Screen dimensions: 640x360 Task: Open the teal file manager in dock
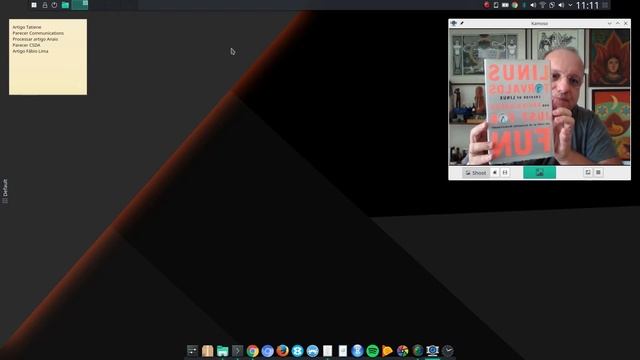tap(222, 351)
